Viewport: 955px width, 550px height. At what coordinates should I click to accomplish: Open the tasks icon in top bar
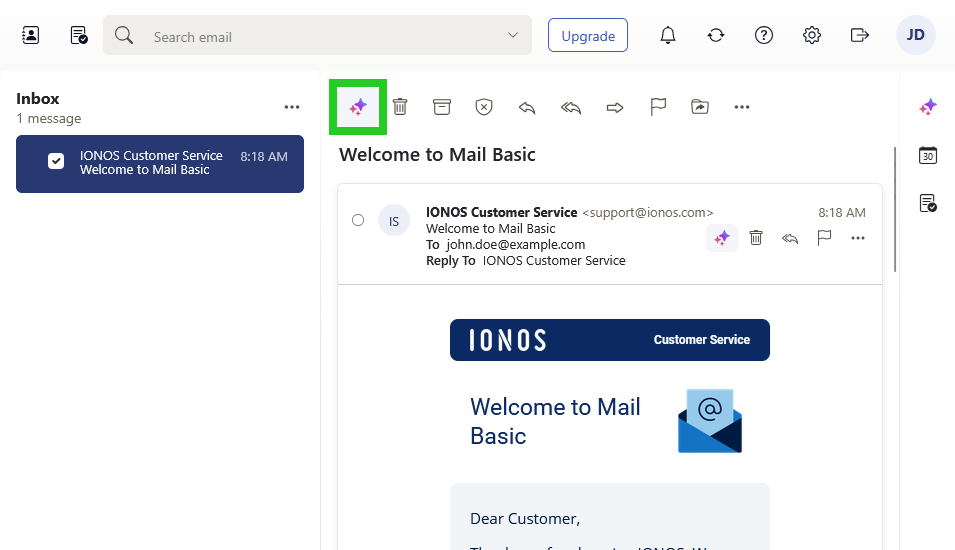(x=79, y=35)
